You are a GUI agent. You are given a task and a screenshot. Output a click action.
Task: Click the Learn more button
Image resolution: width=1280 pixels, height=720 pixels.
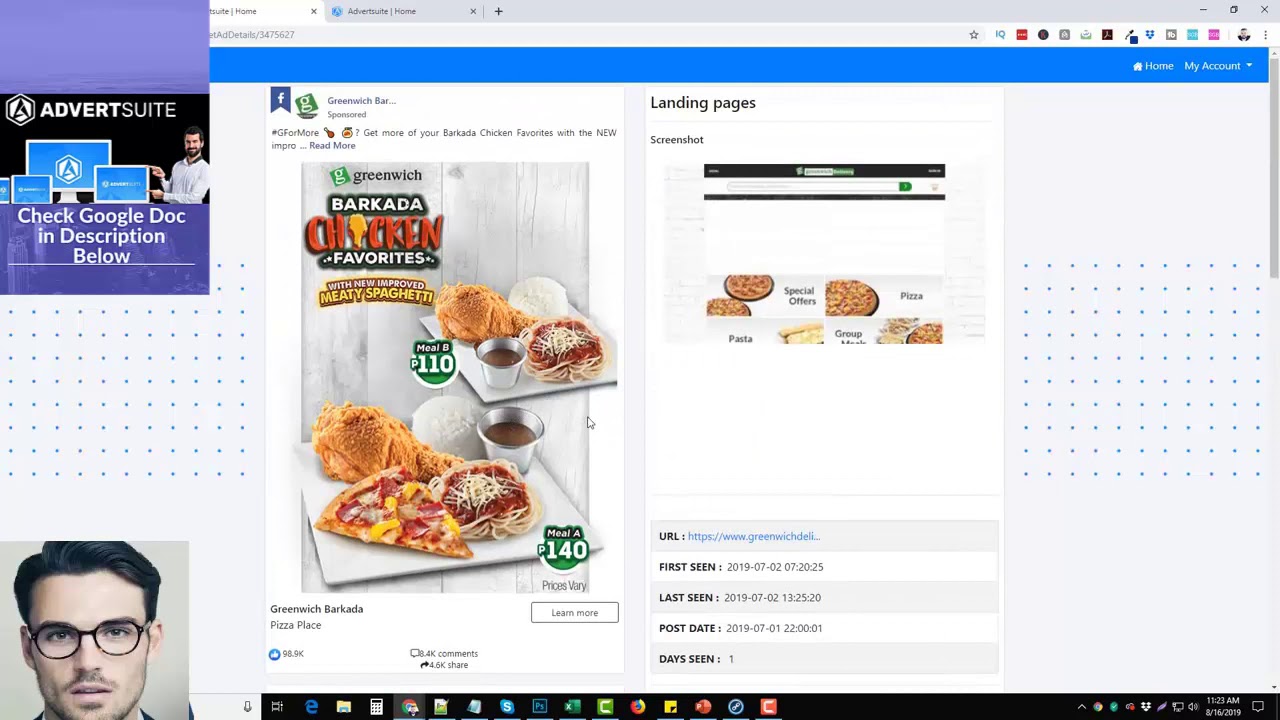pos(575,613)
